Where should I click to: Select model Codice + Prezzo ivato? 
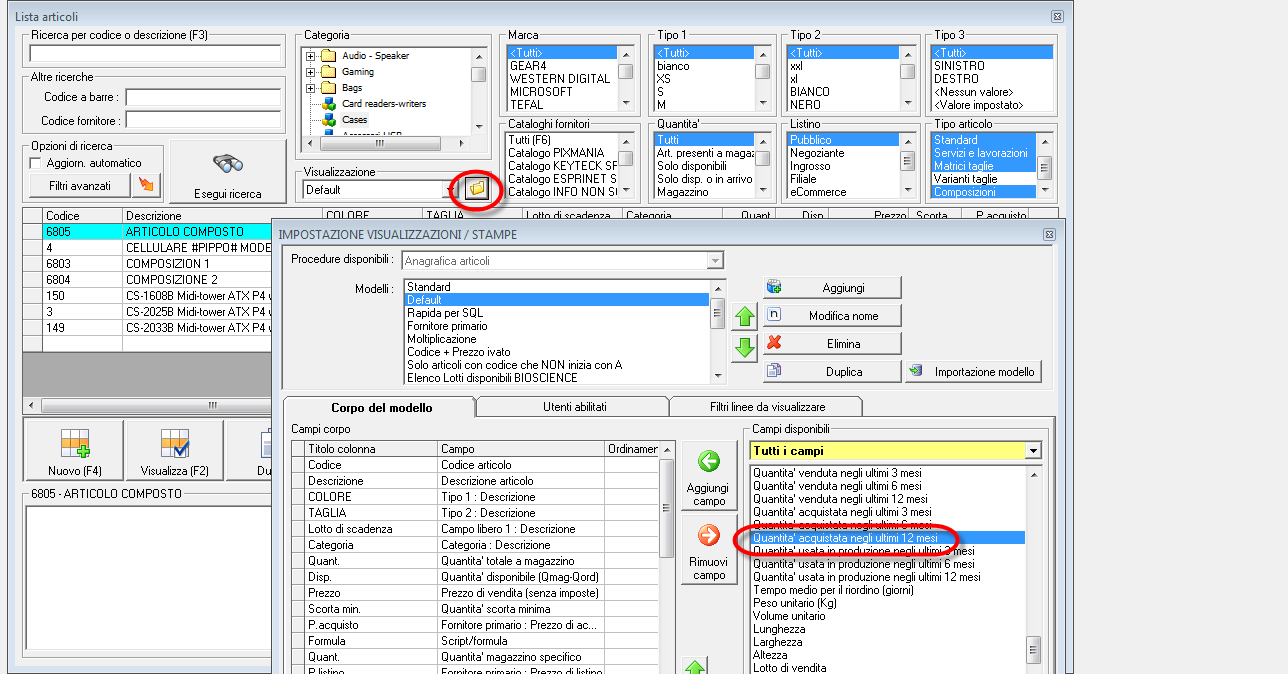click(557, 352)
